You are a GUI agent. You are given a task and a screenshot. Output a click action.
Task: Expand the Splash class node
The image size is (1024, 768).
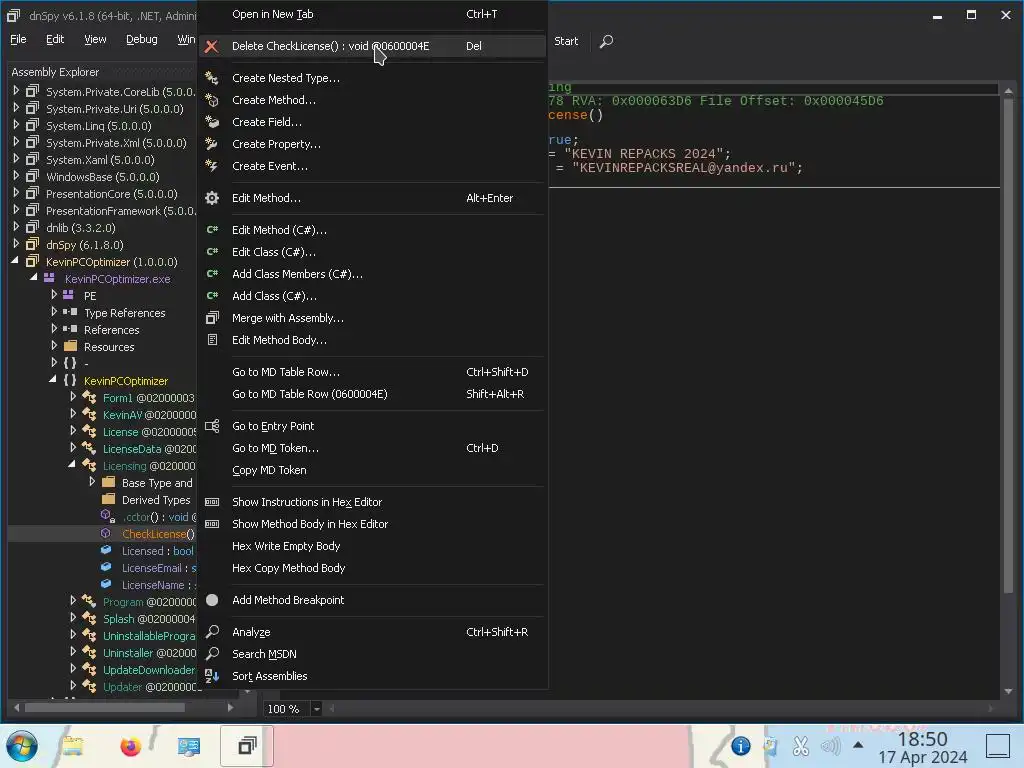click(73, 617)
